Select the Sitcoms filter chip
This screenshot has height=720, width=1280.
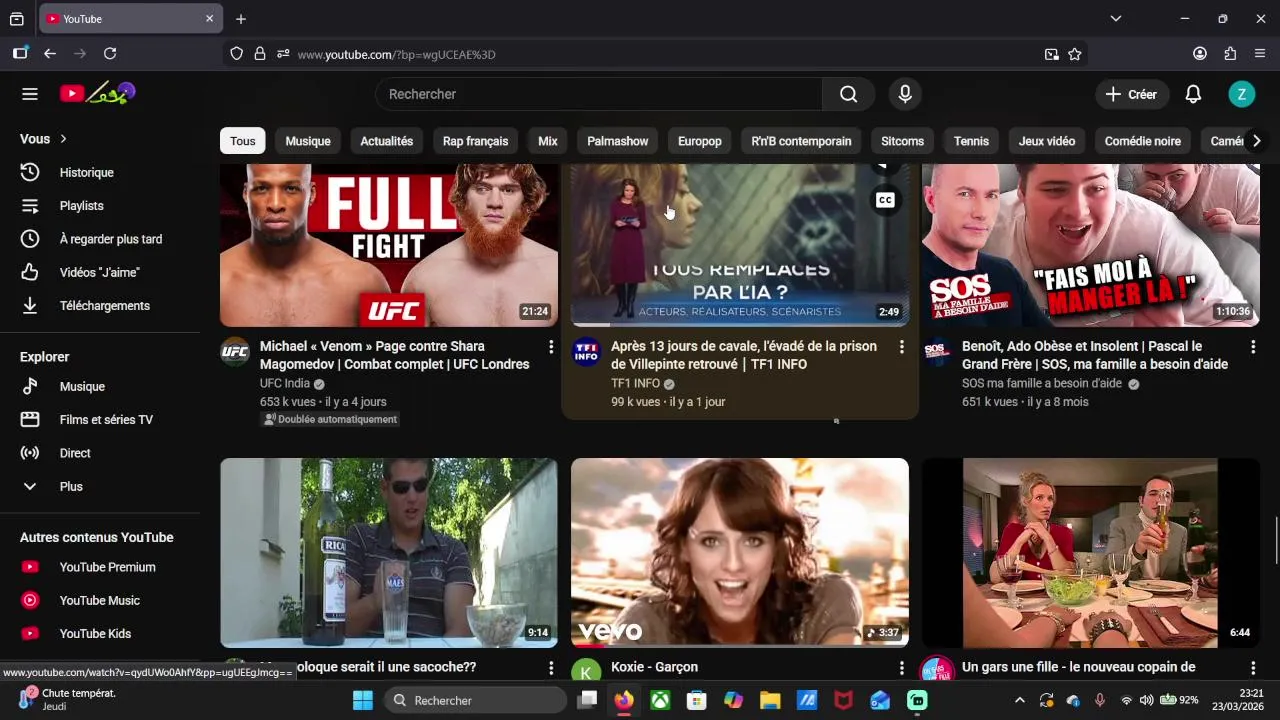click(x=902, y=141)
